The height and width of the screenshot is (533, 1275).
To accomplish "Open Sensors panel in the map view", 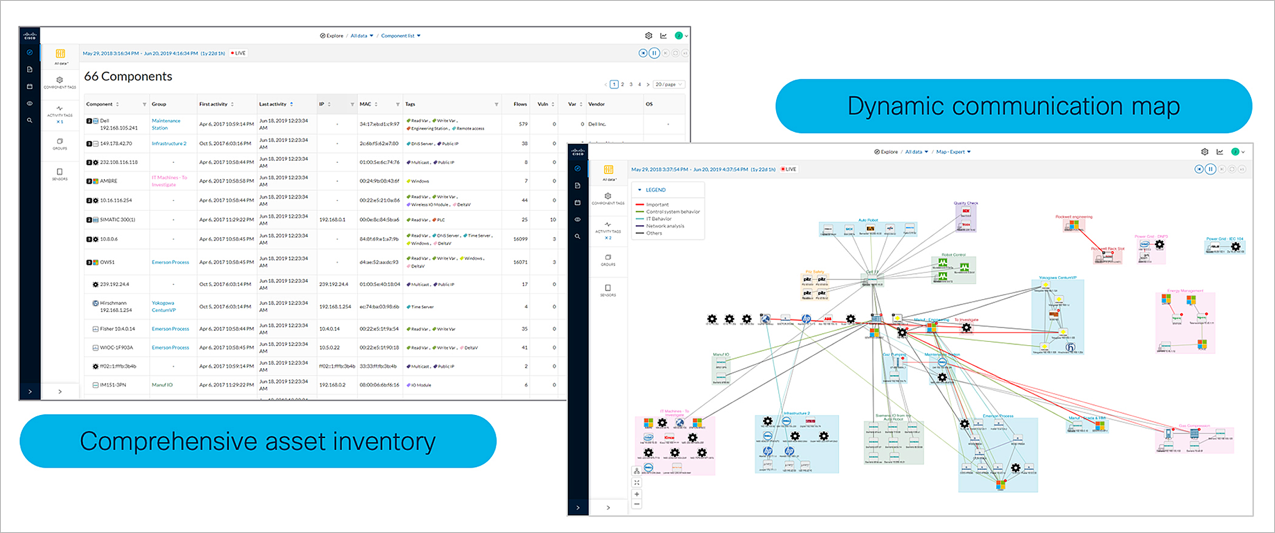I will click(607, 291).
